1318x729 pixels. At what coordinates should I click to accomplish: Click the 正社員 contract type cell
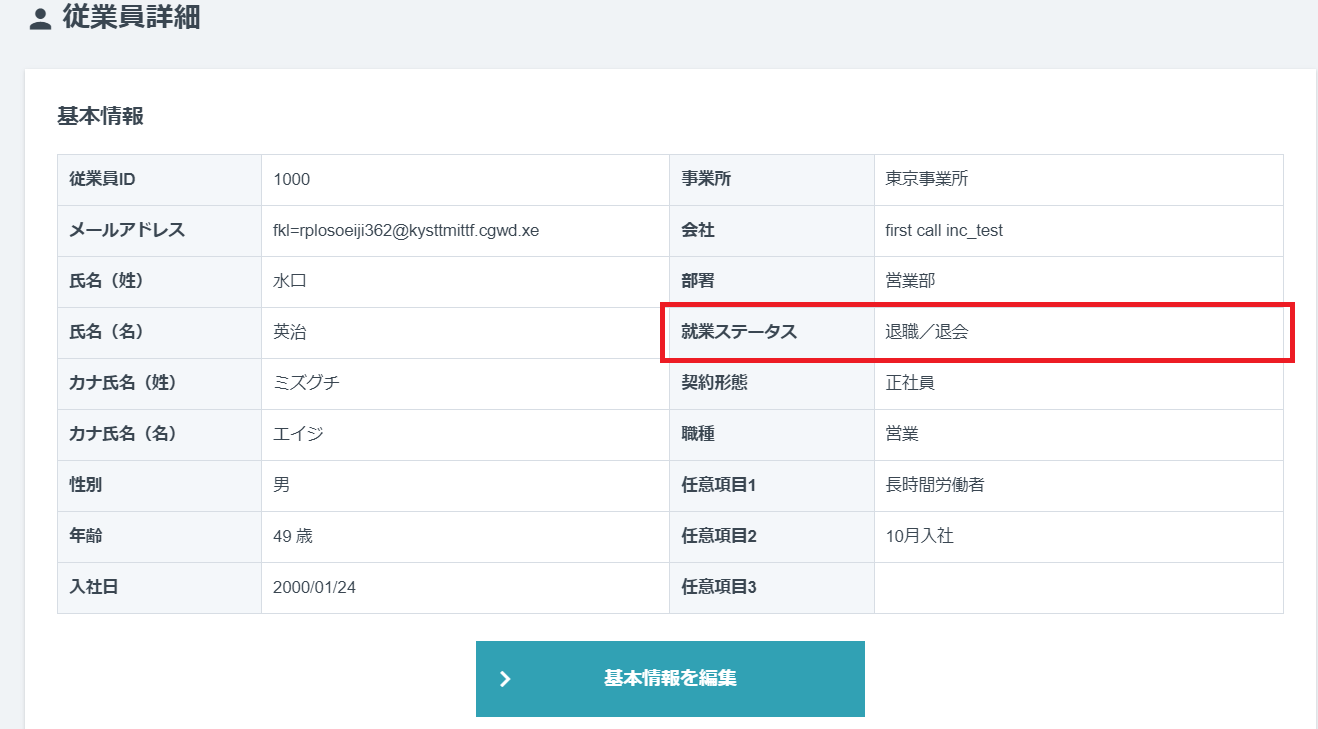pyautogui.click(x=913, y=383)
